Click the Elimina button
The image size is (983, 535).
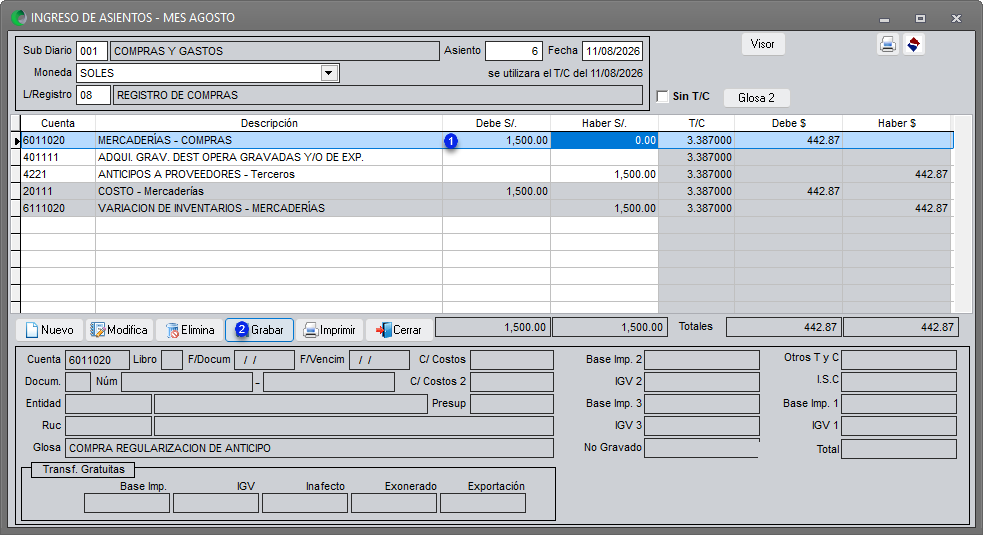tap(190, 330)
